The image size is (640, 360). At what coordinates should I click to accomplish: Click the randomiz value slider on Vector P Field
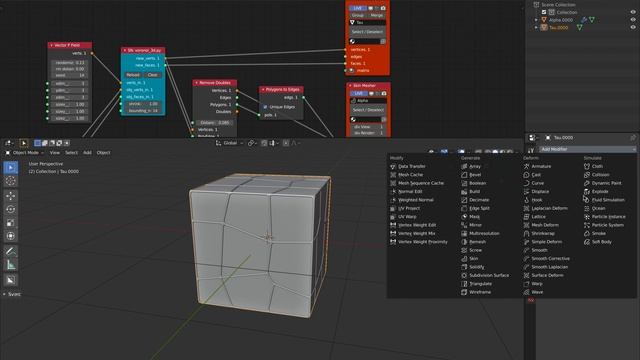click(x=70, y=63)
